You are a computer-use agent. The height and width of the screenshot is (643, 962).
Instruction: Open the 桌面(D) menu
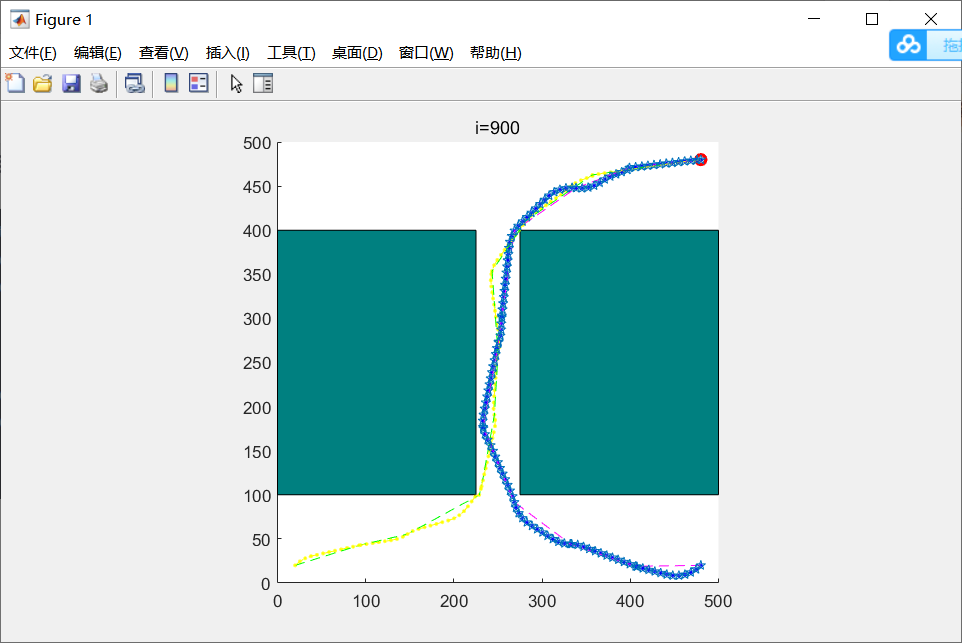[x=357, y=53]
